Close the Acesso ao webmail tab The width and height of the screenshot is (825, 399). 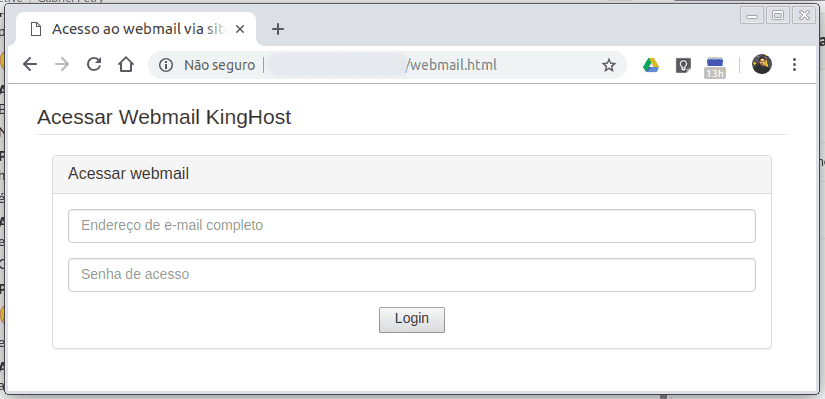240,29
